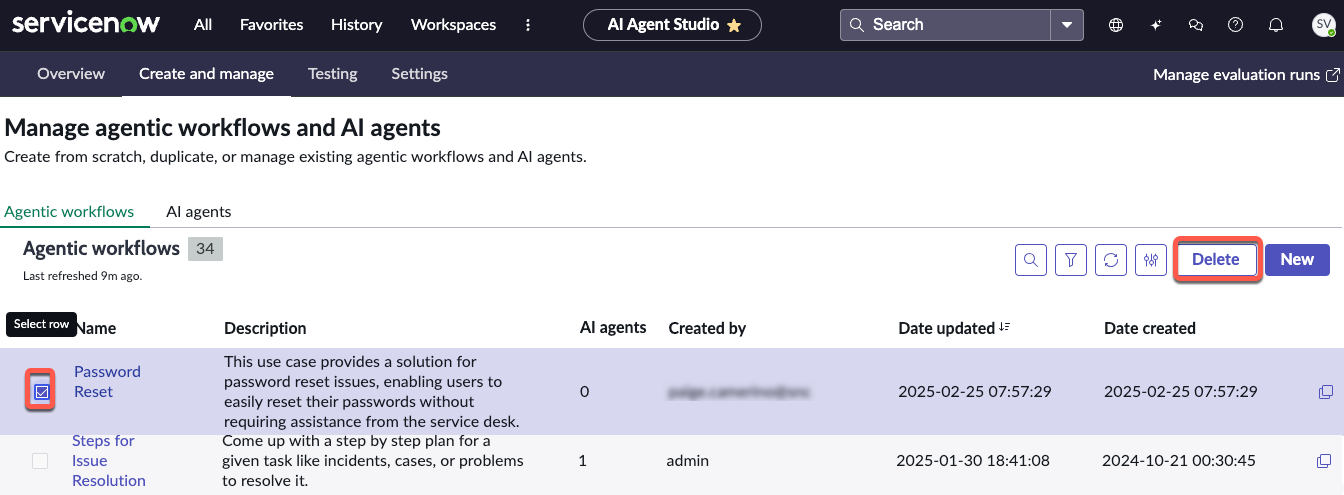The width and height of the screenshot is (1344, 495).
Task: Click the New button
Action: coord(1297,260)
